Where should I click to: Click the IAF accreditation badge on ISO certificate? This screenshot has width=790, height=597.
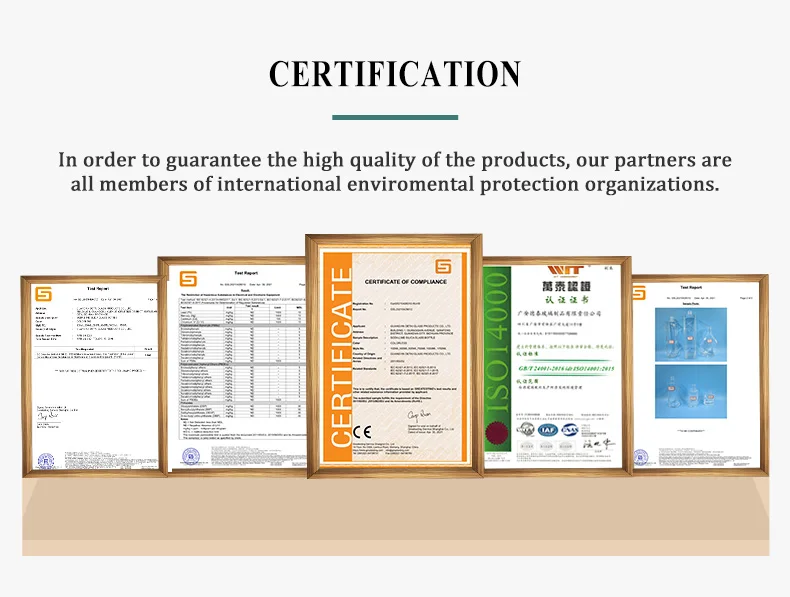tap(548, 430)
